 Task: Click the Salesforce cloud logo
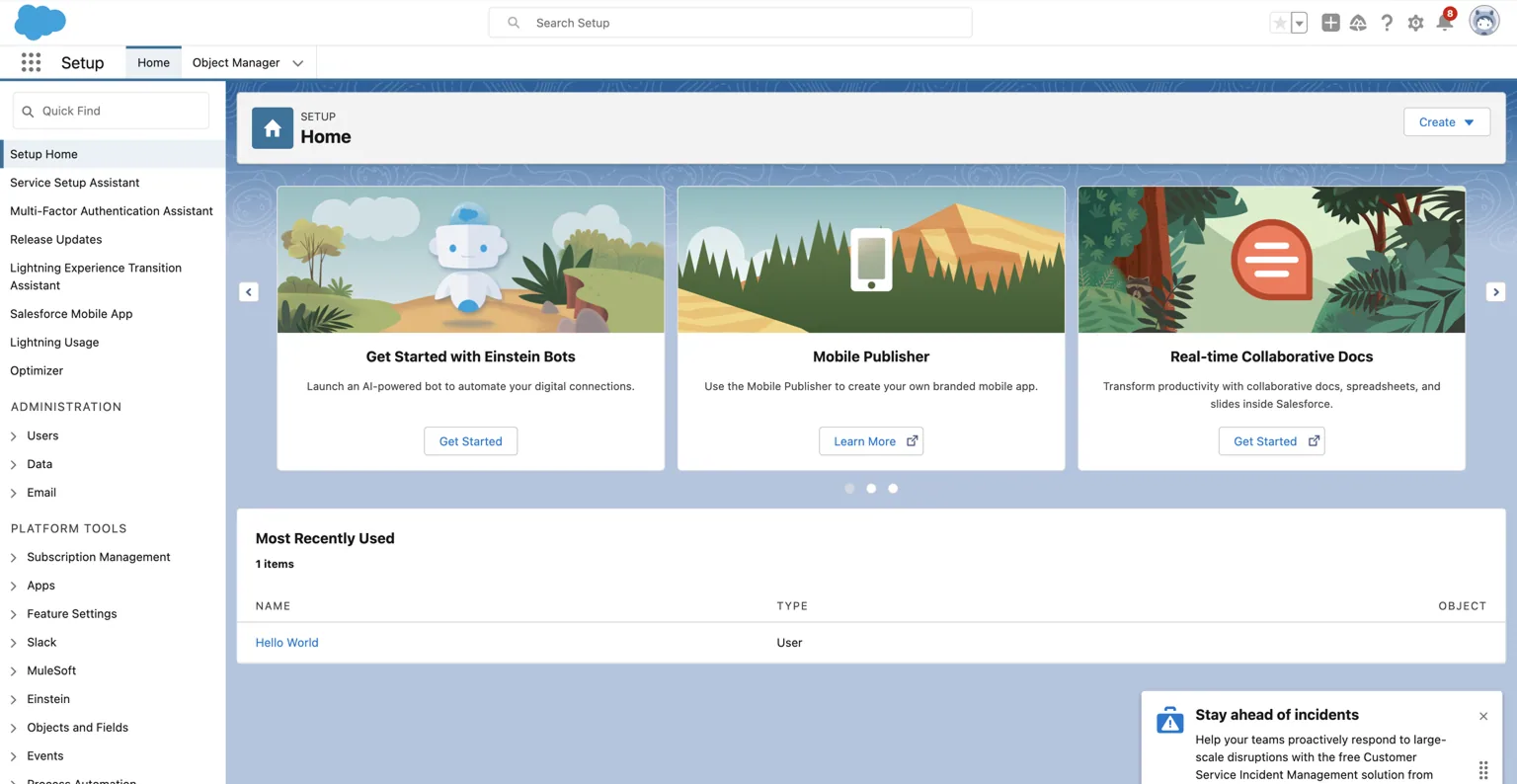tap(40, 22)
